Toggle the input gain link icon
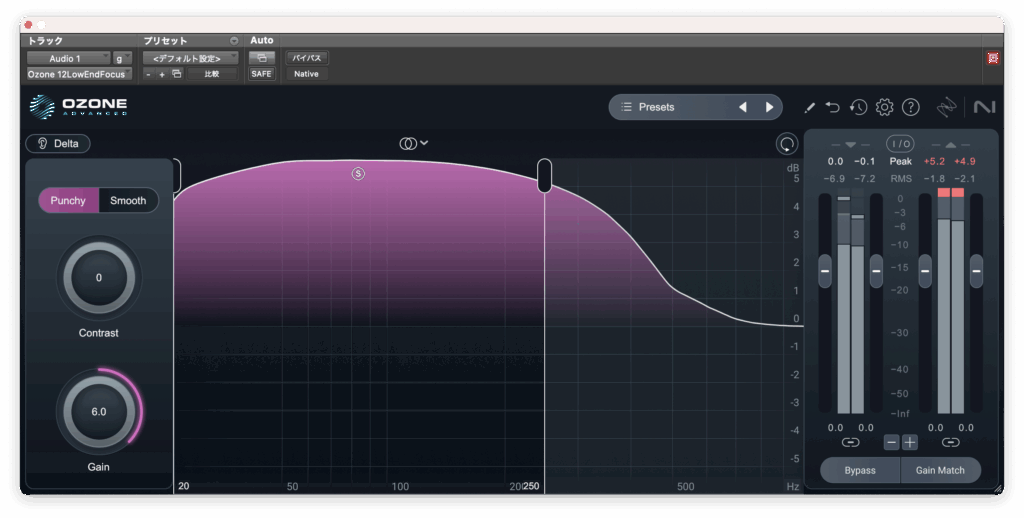This screenshot has height=518, width=1024. pyautogui.click(x=850, y=442)
